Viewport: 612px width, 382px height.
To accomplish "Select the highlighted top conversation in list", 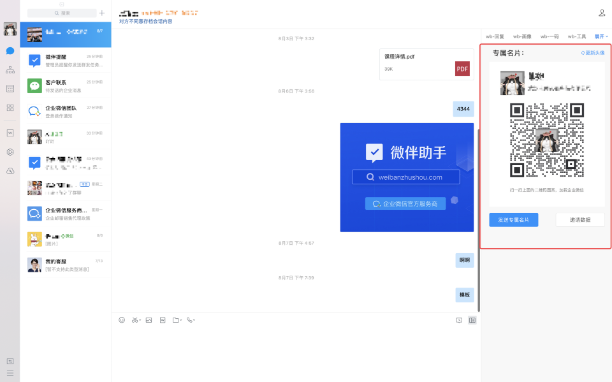I will pyautogui.click(x=66, y=35).
